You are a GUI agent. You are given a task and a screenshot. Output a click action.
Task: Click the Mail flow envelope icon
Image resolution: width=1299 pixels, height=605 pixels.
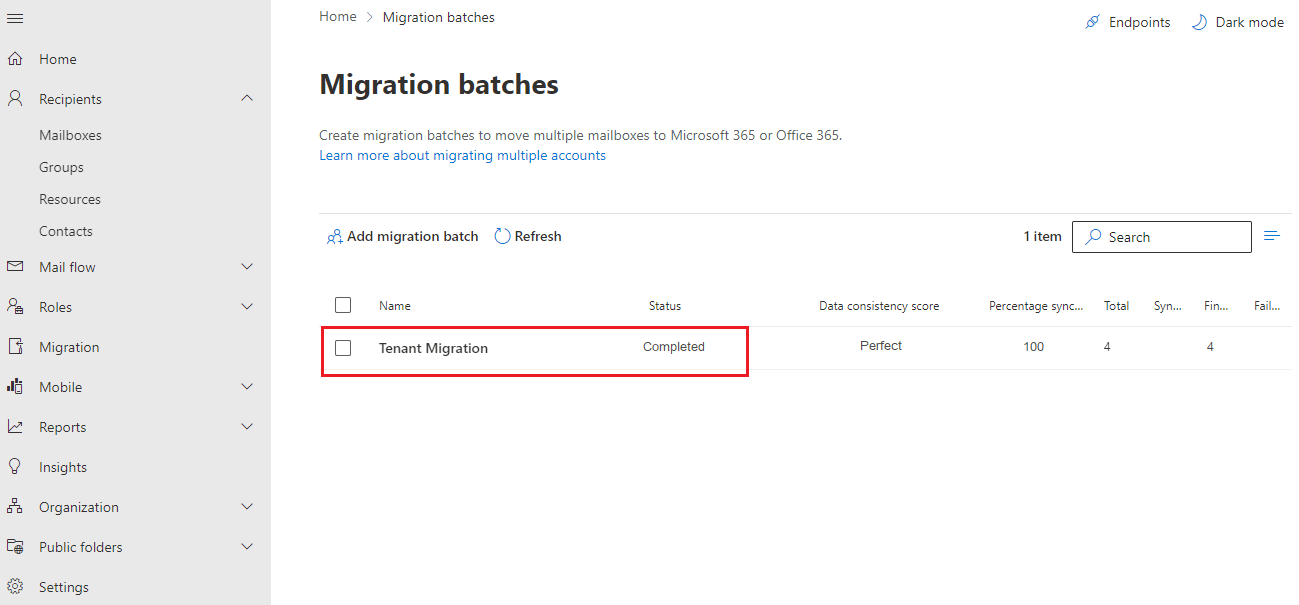click(x=15, y=267)
